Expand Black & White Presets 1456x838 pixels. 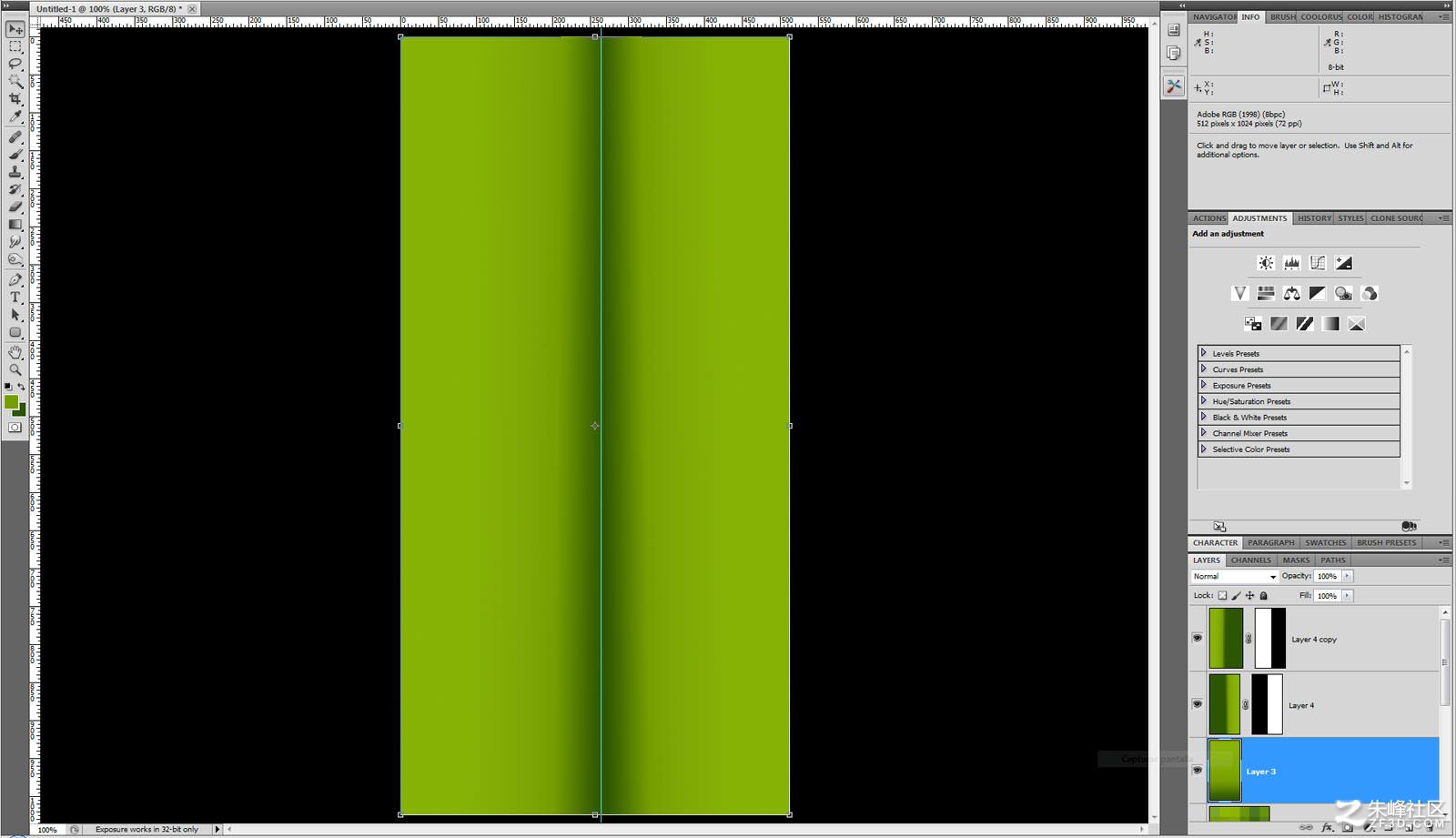(x=1203, y=417)
